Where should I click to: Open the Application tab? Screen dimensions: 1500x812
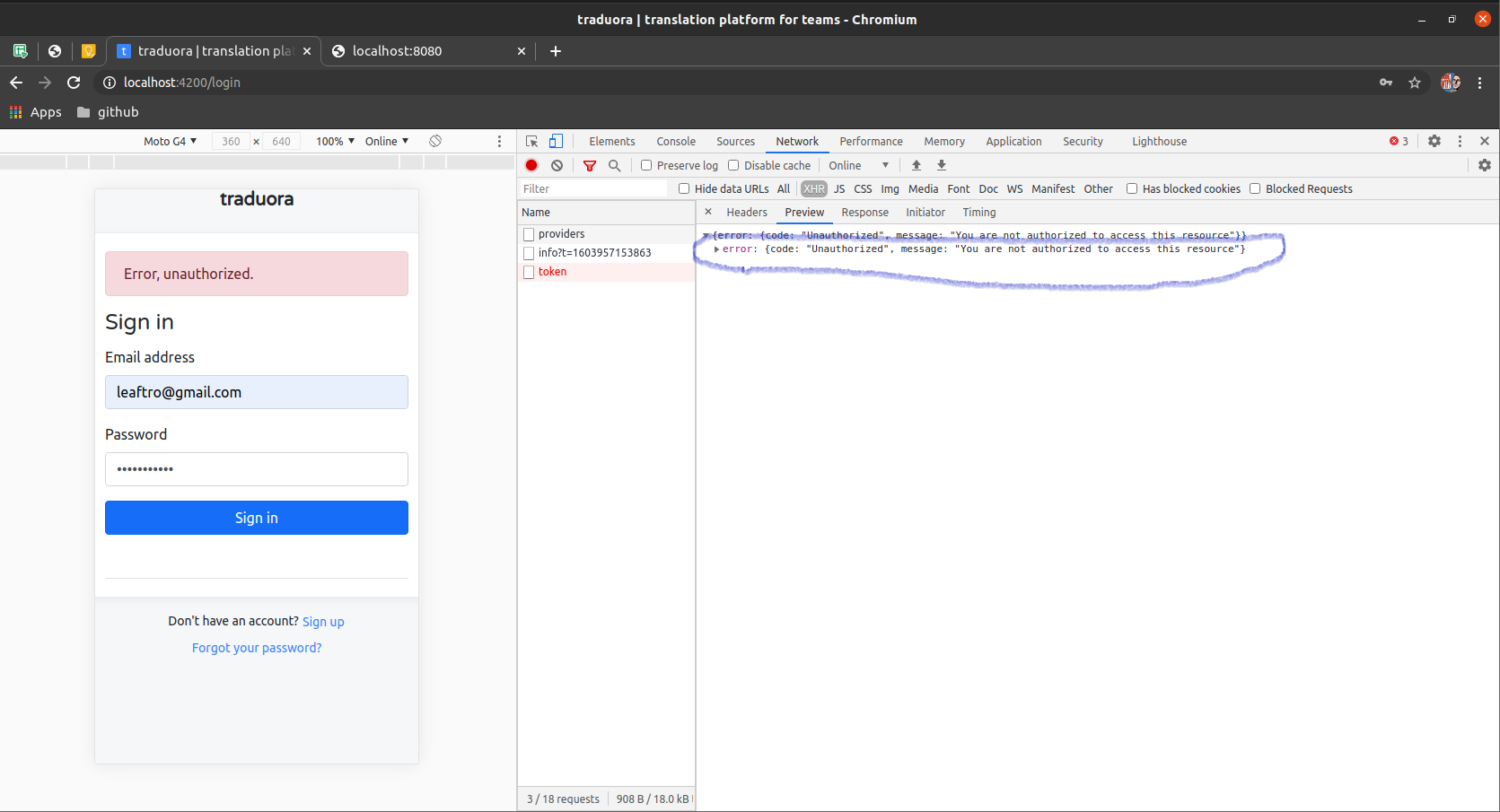1013,141
